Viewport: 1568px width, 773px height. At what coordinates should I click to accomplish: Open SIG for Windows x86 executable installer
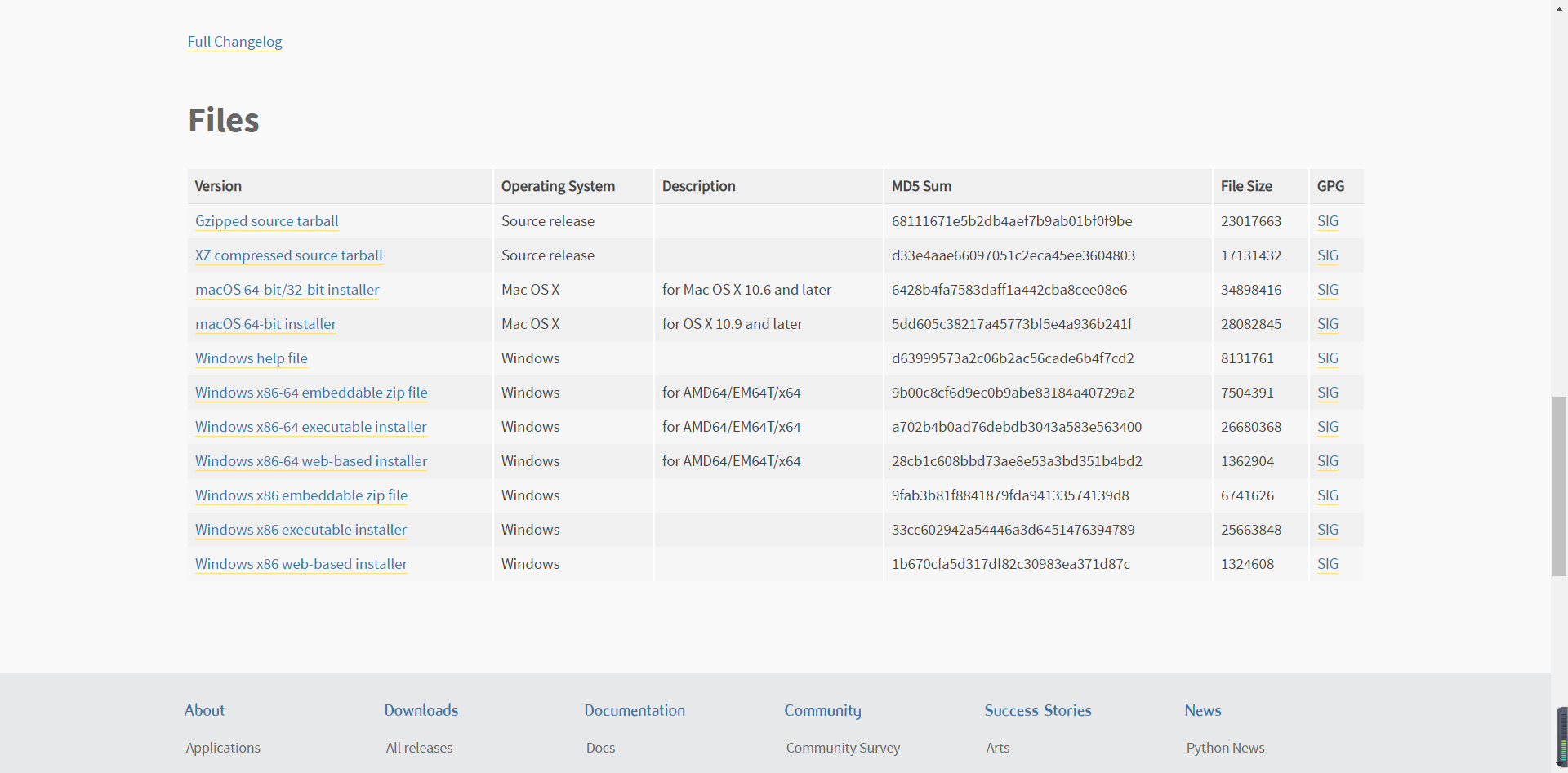[x=1327, y=530]
